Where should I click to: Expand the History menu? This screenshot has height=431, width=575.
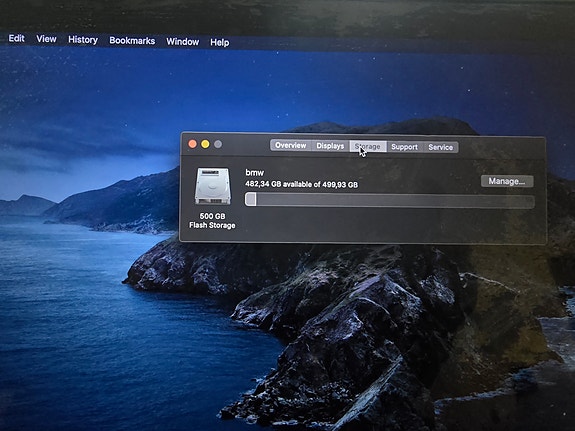(83, 40)
